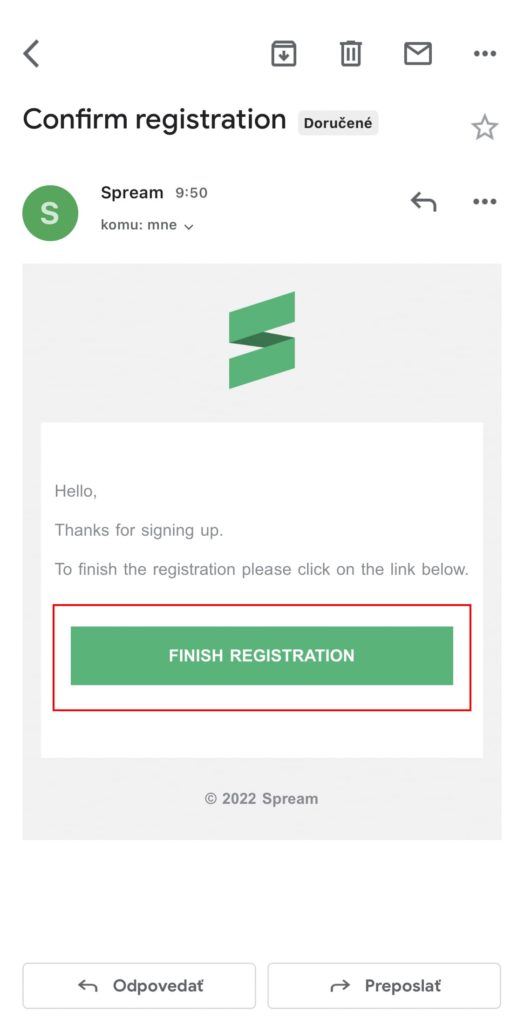Tap the '© 2022 Spream' footer text
The width and height of the screenshot is (524, 1024).
tap(261, 799)
